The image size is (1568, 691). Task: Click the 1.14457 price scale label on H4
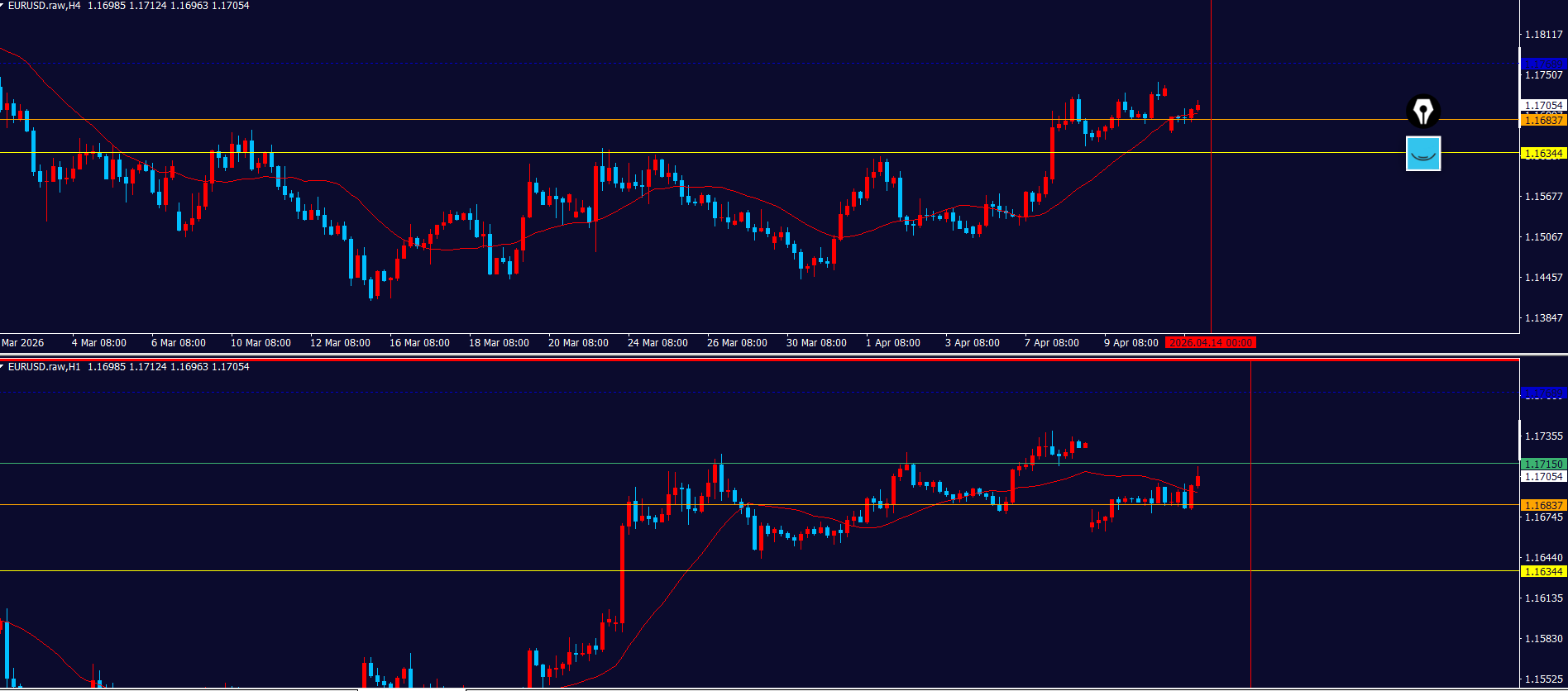click(x=1543, y=278)
